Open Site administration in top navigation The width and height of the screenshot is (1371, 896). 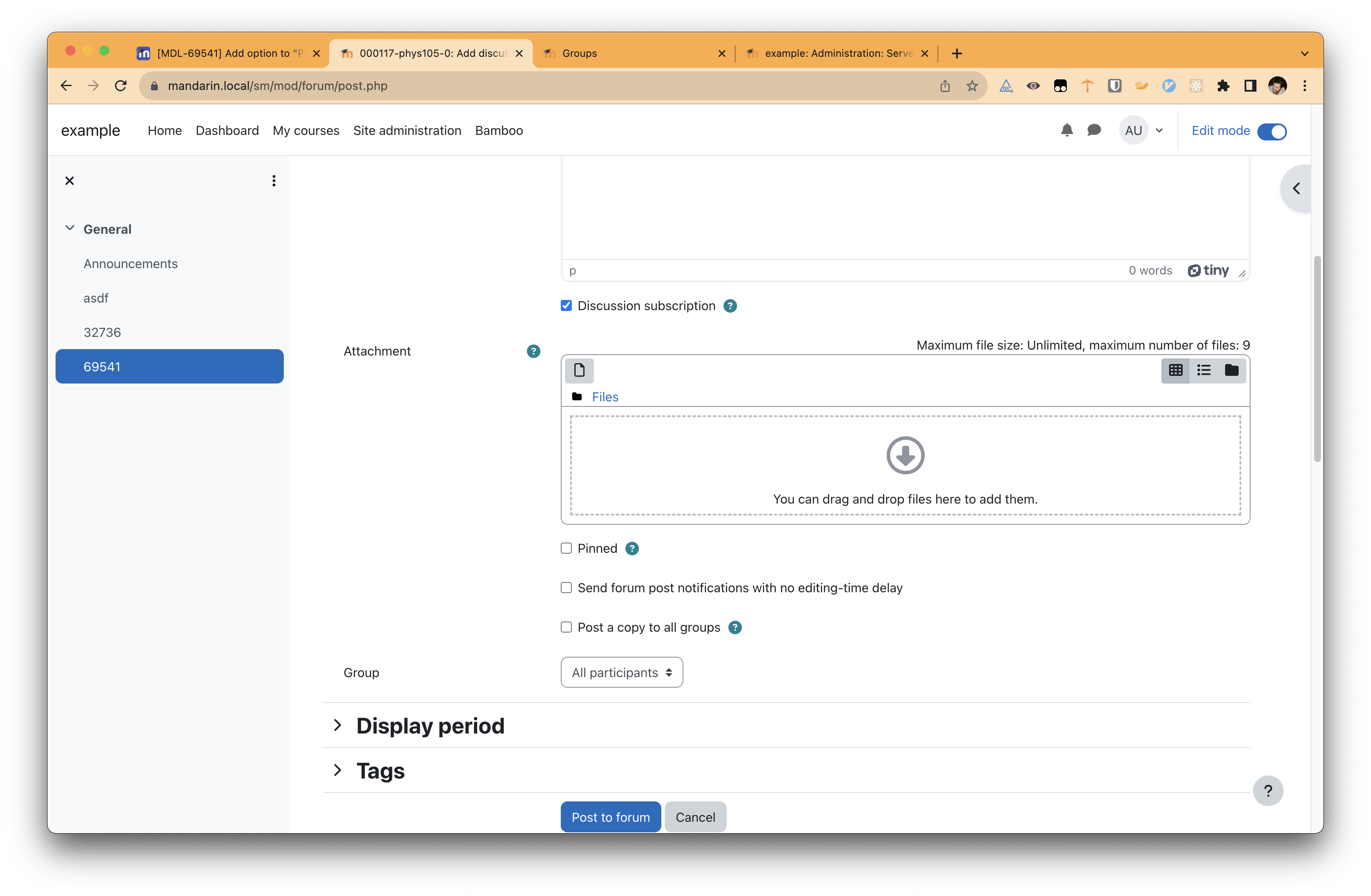tap(407, 130)
